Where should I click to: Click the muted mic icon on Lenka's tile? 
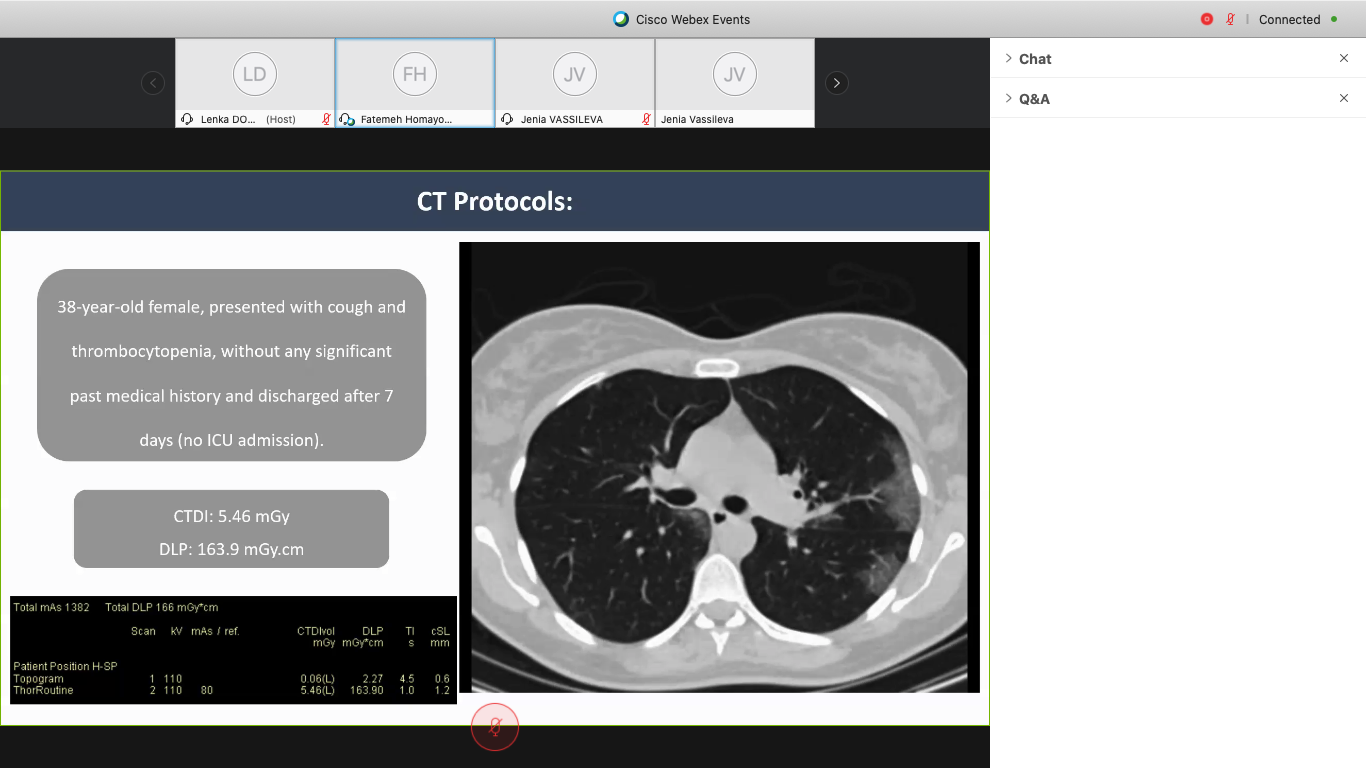[326, 119]
